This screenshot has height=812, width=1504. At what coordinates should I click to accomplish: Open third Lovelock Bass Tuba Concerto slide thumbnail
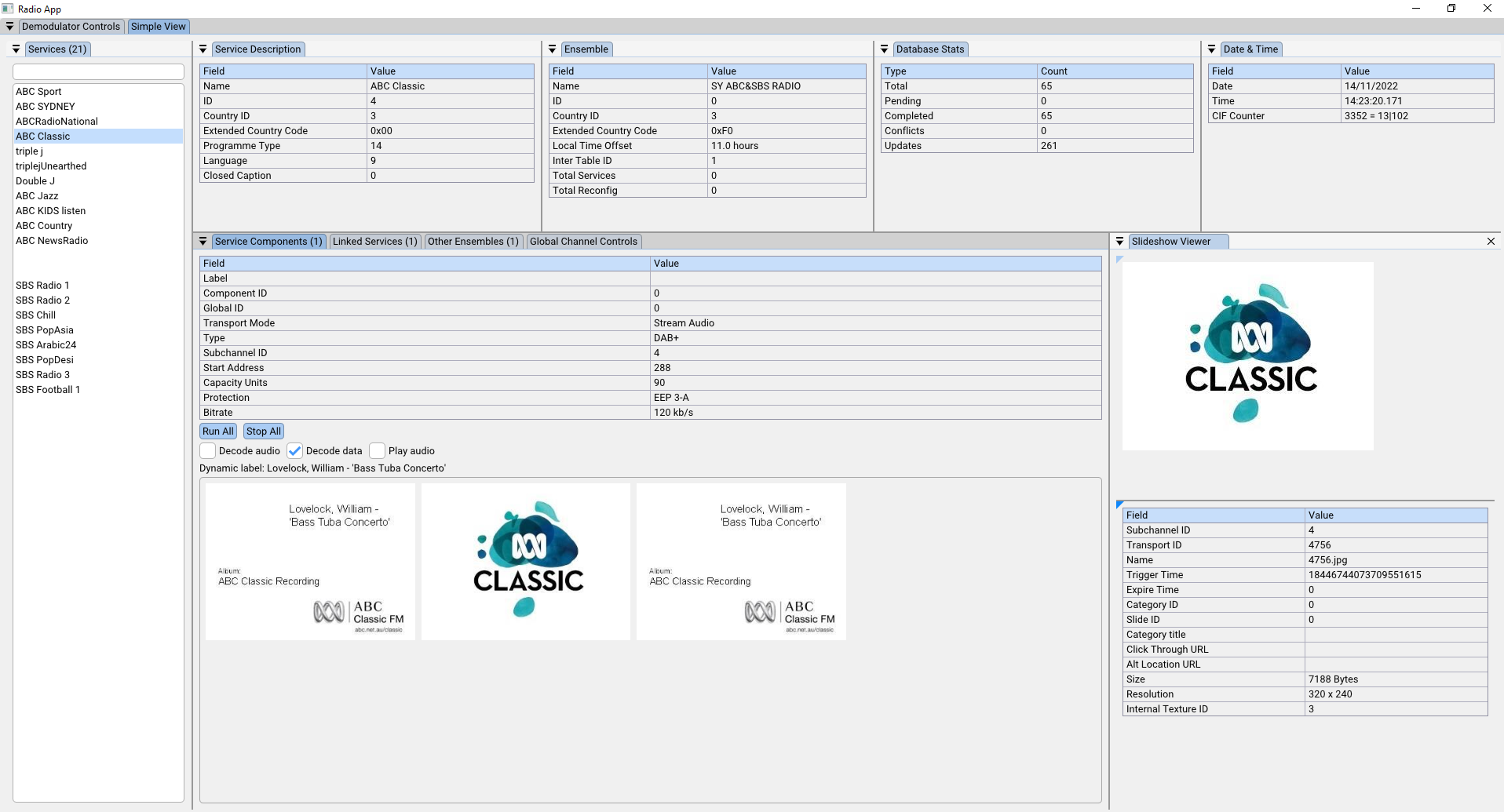[741, 562]
